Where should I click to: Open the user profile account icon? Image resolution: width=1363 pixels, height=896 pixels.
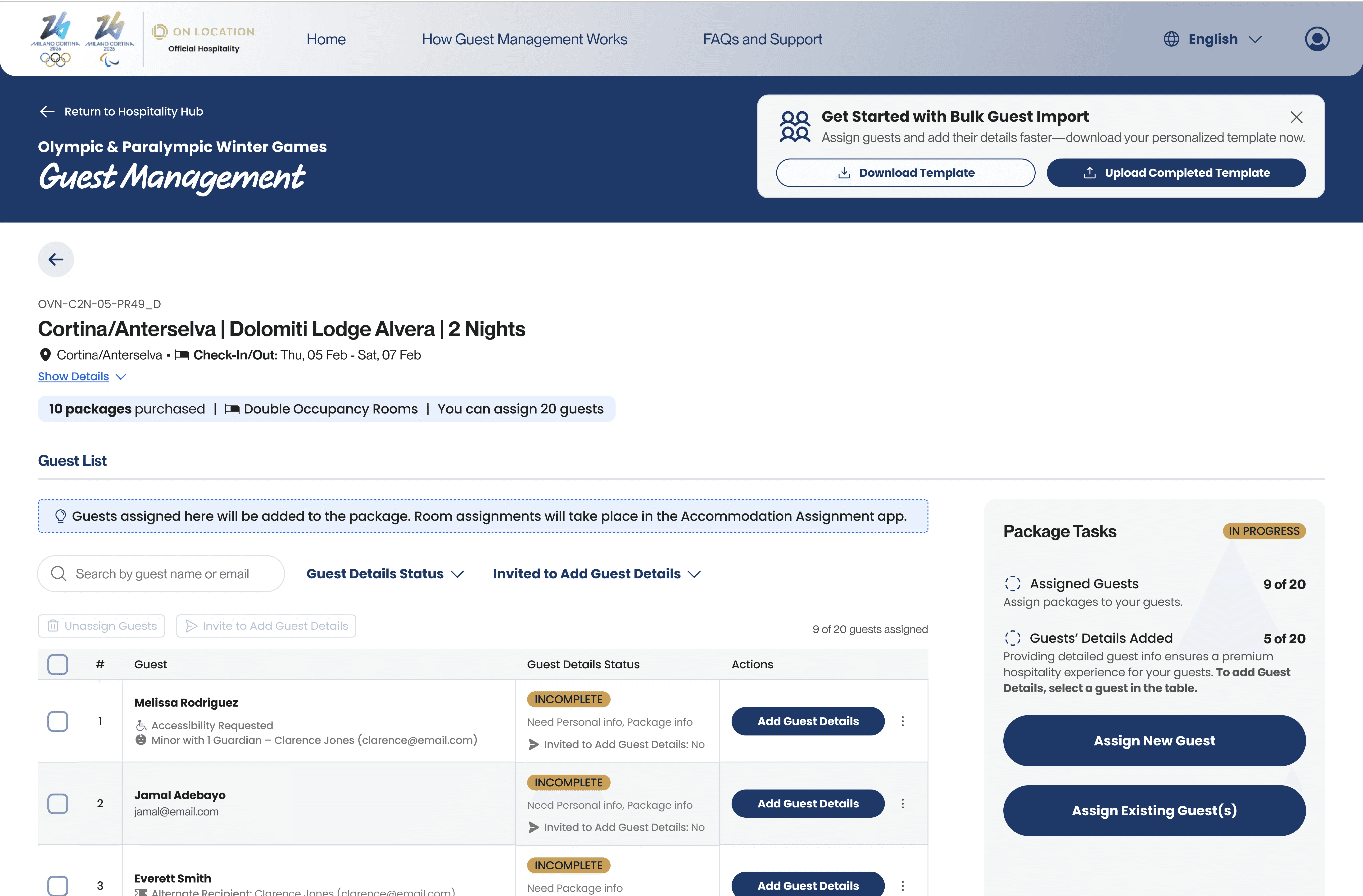coord(1317,39)
